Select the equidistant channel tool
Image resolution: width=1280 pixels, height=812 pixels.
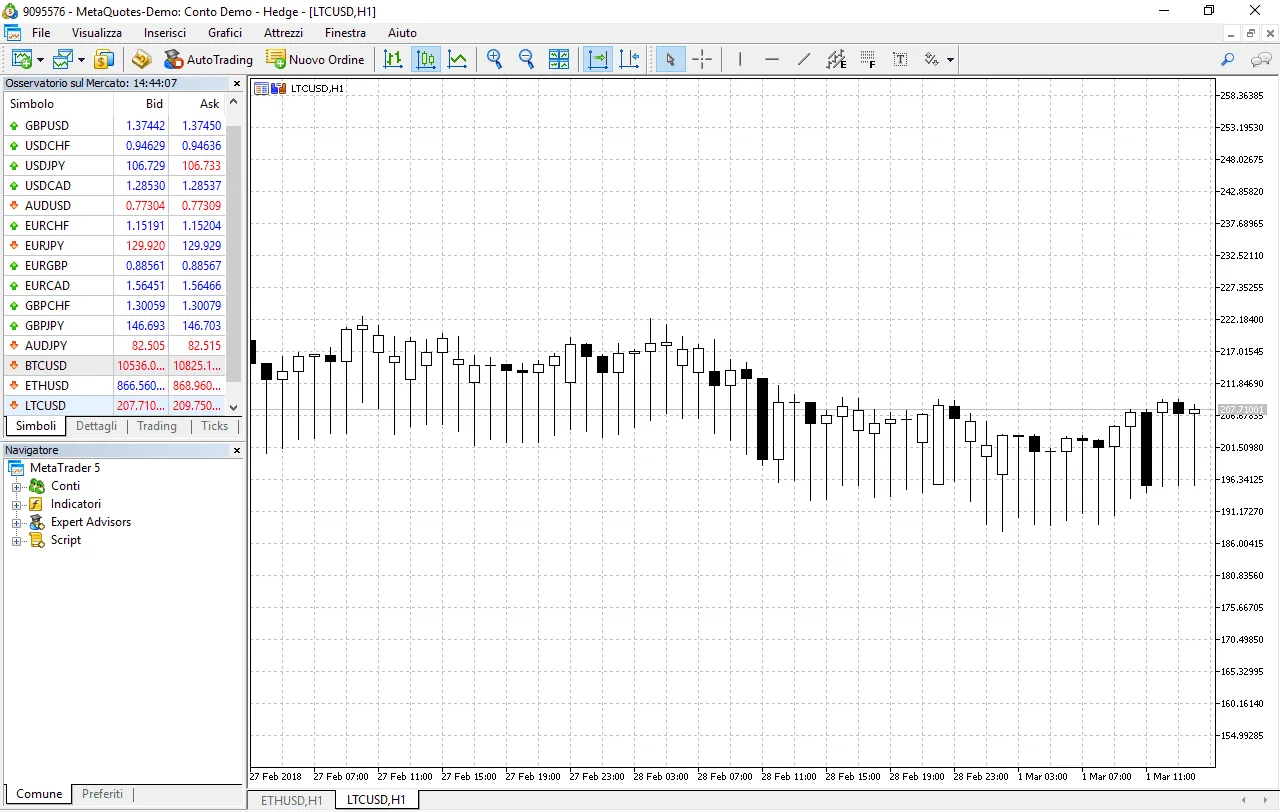coord(836,59)
